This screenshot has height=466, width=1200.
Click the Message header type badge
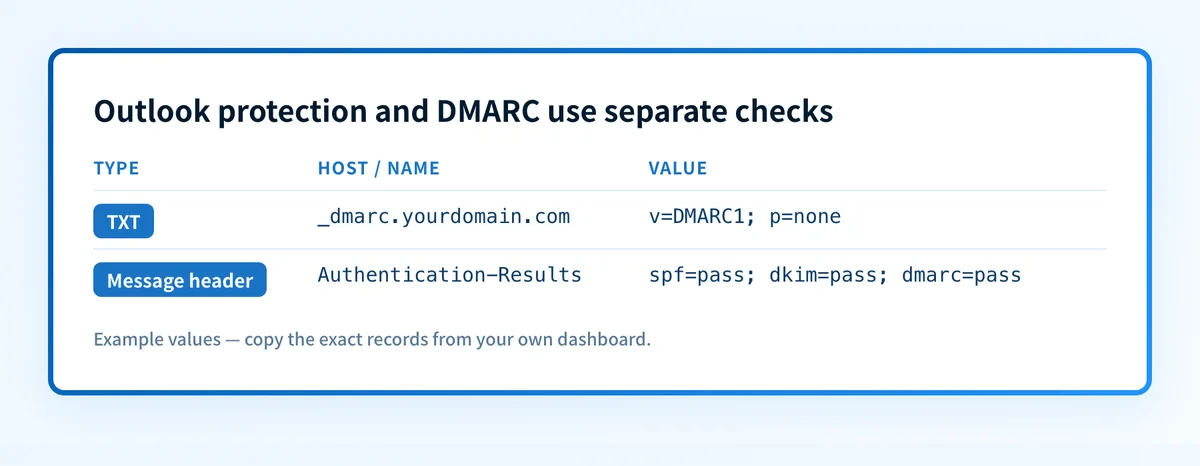[x=180, y=280]
